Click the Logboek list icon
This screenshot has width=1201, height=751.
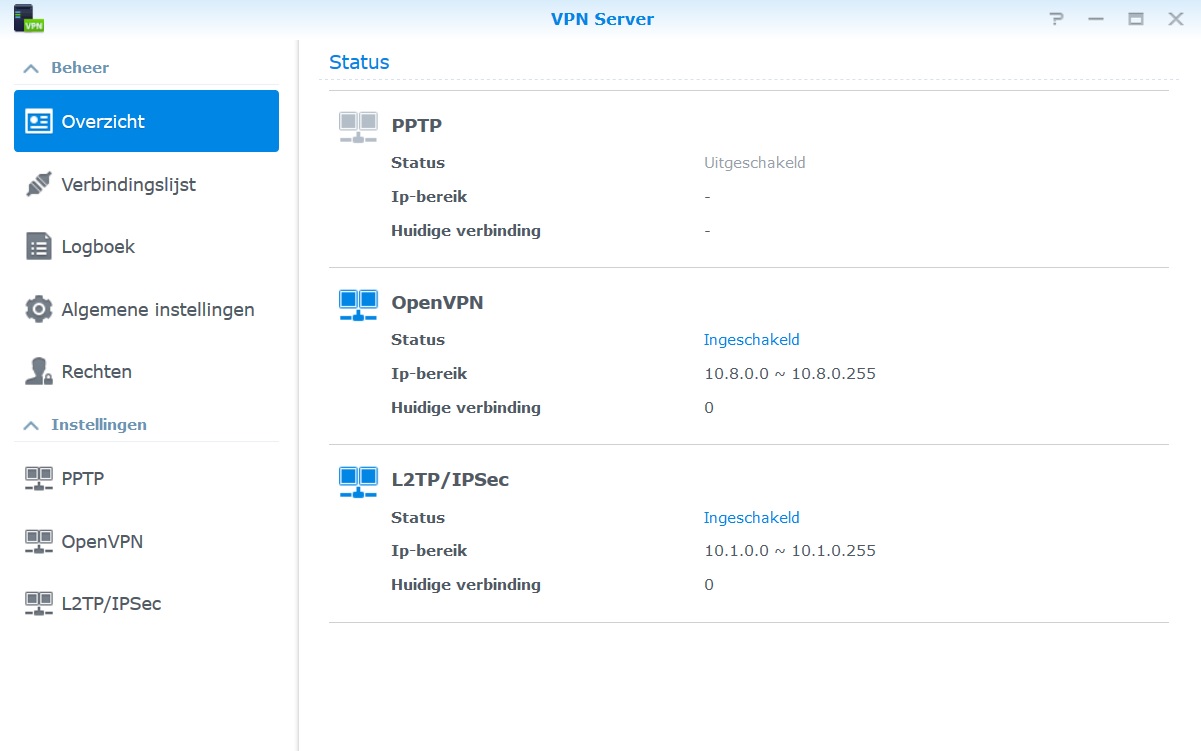coord(38,247)
